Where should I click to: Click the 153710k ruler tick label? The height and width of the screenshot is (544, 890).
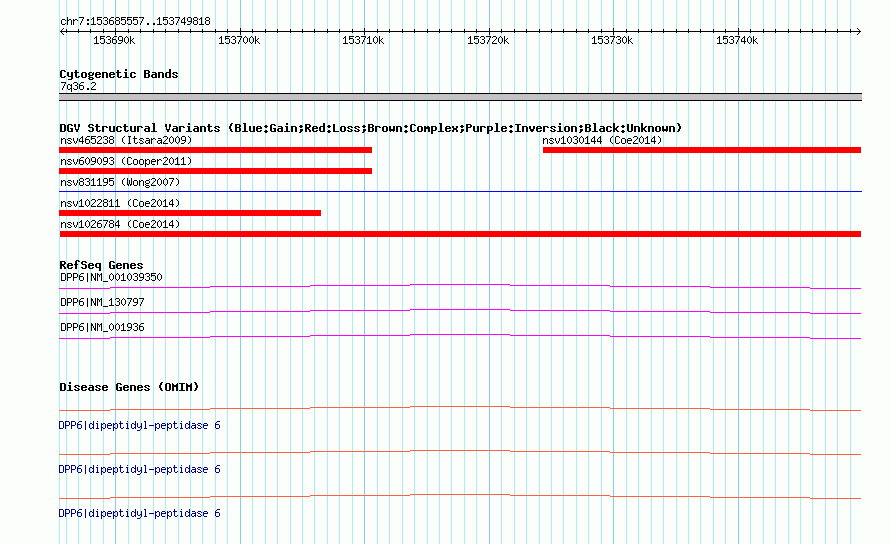pyautogui.click(x=363, y=40)
